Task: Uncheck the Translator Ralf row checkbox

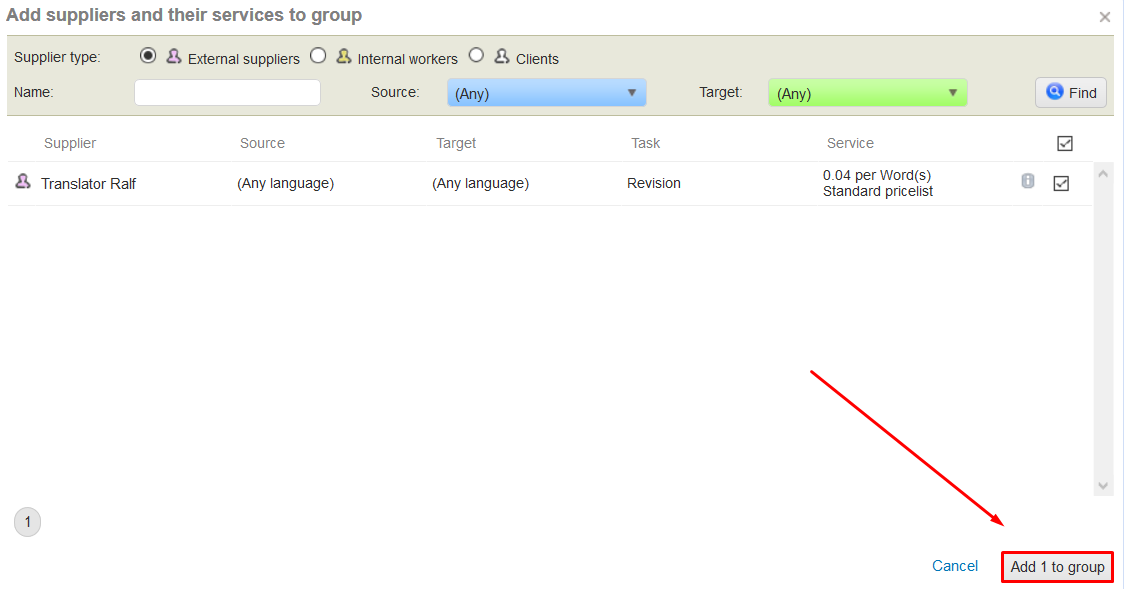Action: pyautogui.click(x=1061, y=184)
